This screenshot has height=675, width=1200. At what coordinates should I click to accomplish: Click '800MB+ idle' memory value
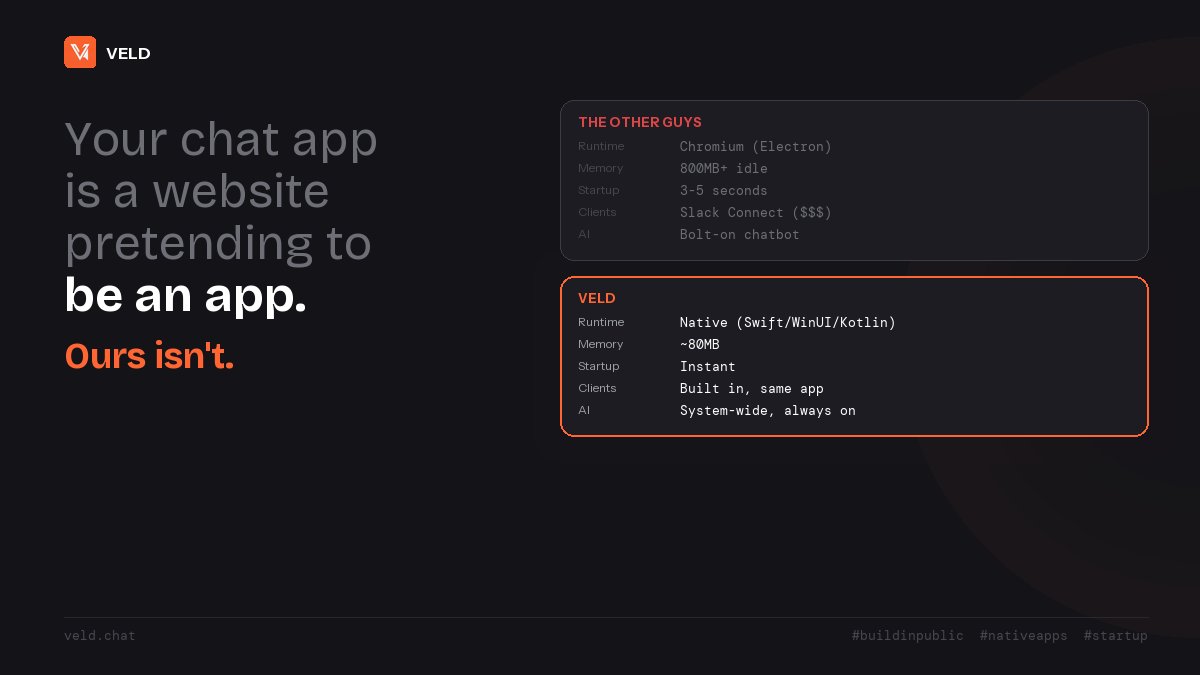coord(724,169)
